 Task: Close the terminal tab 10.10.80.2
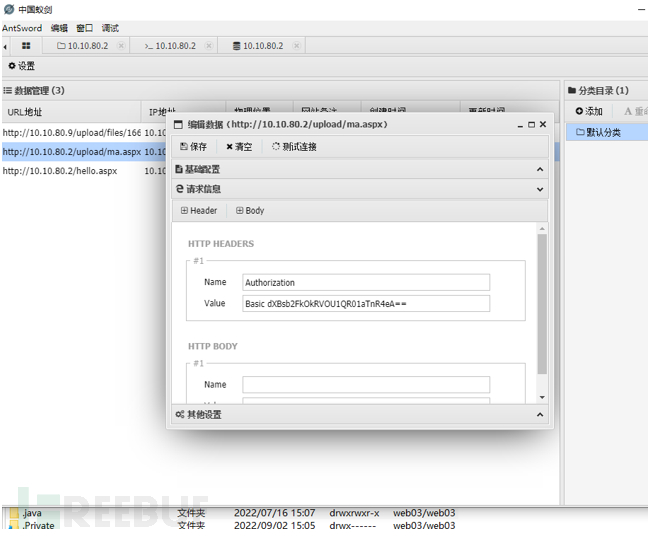coord(209,46)
